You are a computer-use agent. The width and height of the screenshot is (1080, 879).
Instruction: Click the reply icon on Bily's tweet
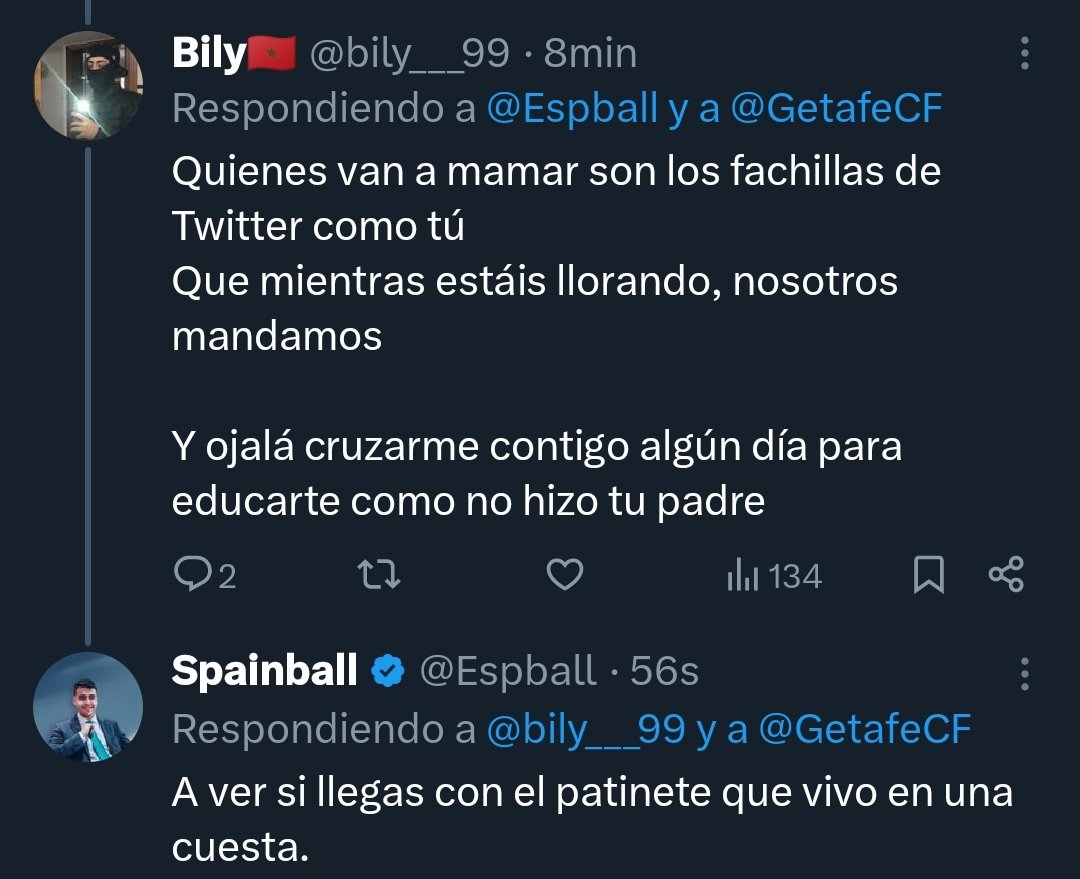[190, 575]
